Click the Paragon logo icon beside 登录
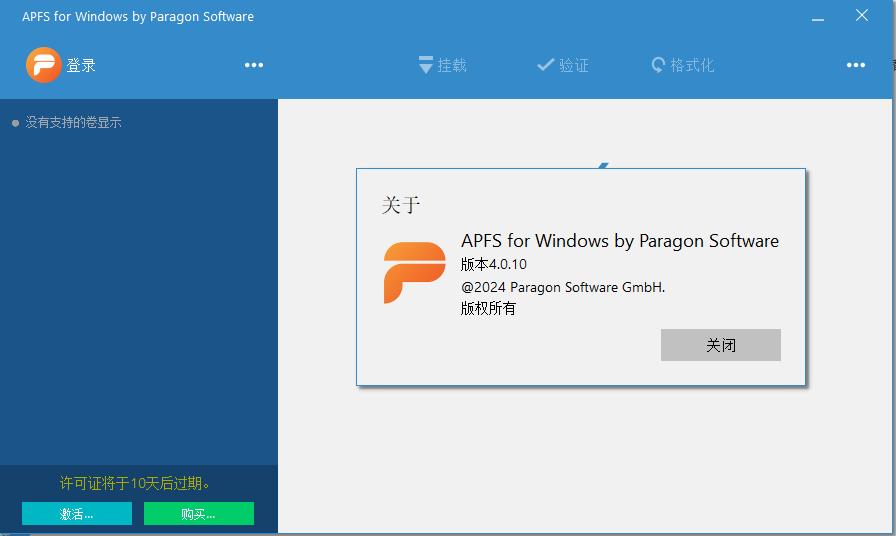 tap(43, 65)
